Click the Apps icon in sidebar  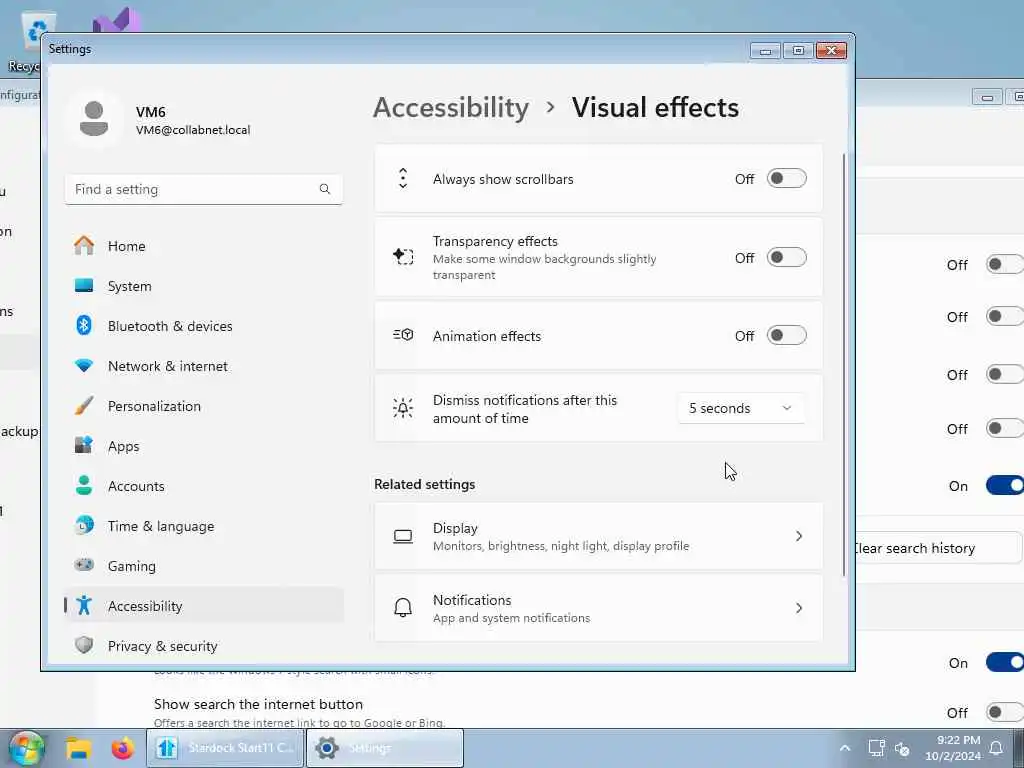click(x=84, y=445)
